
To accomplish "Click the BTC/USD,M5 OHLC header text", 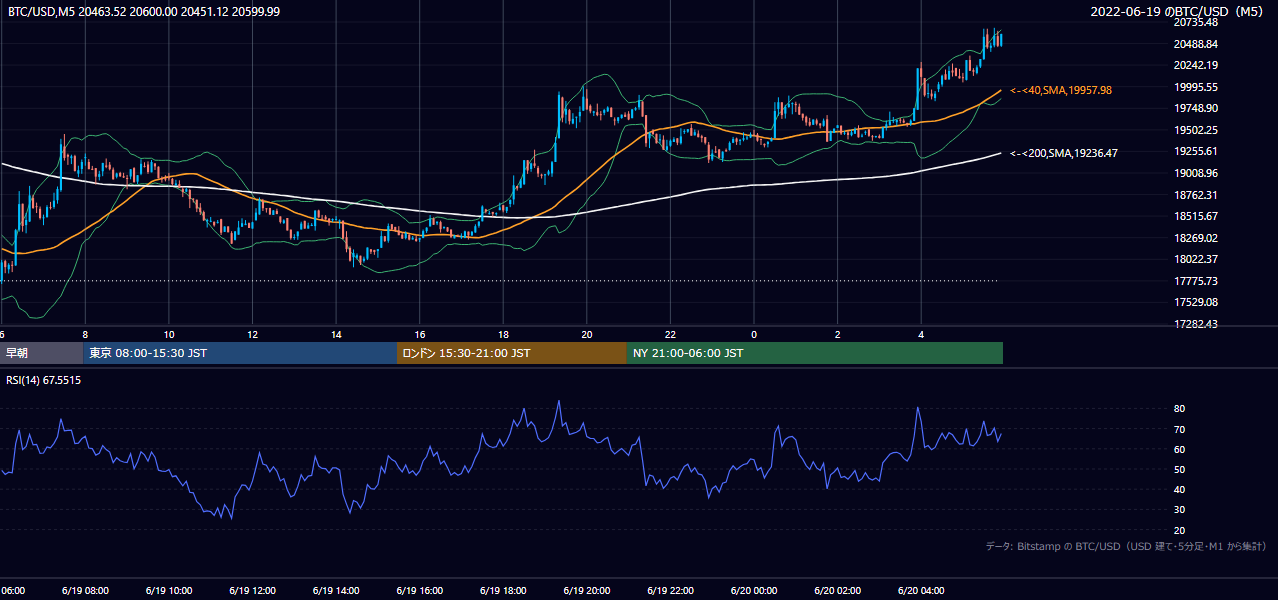I will [144, 11].
